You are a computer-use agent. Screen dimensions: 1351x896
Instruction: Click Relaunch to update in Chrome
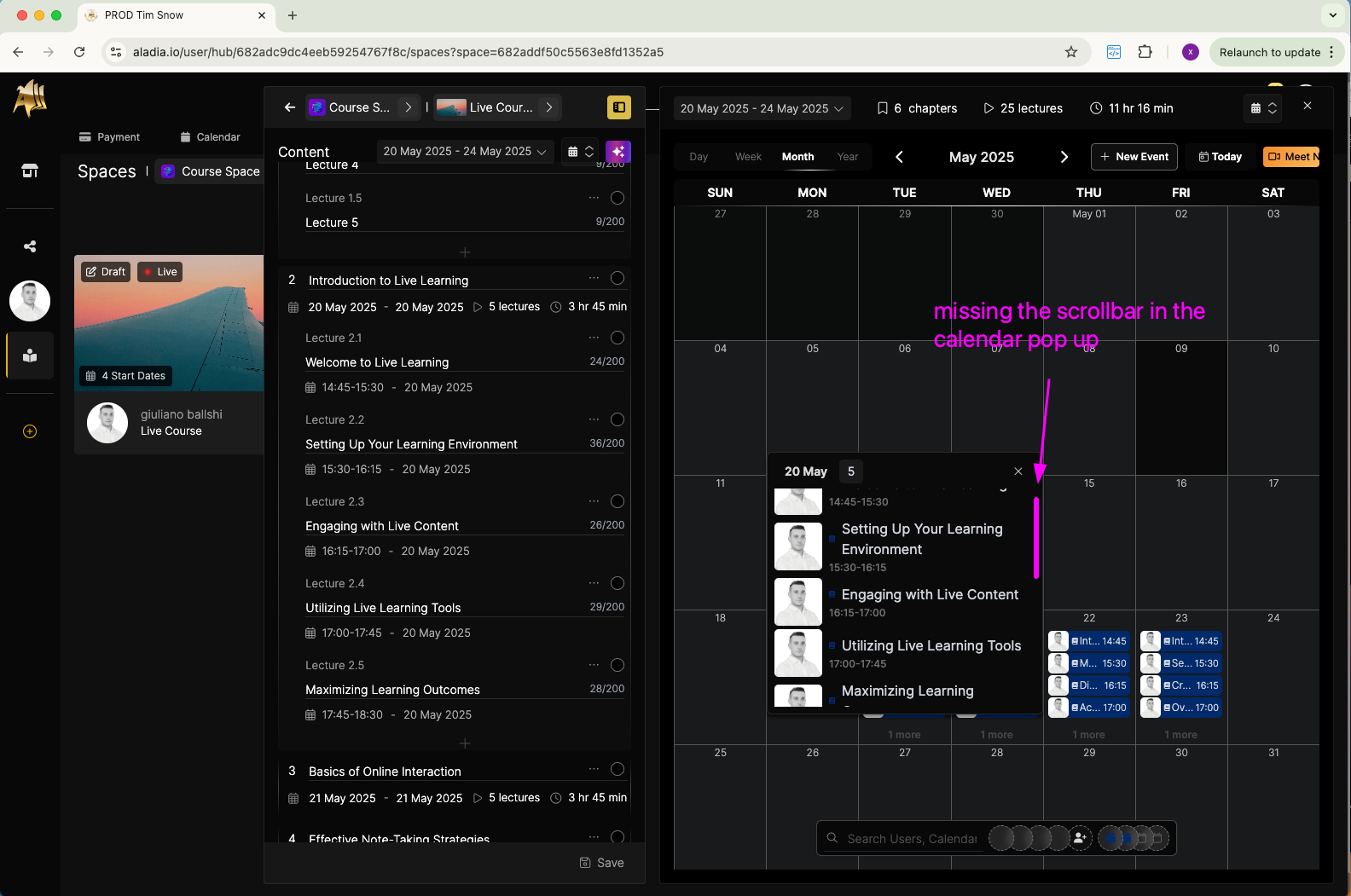coord(1277,52)
